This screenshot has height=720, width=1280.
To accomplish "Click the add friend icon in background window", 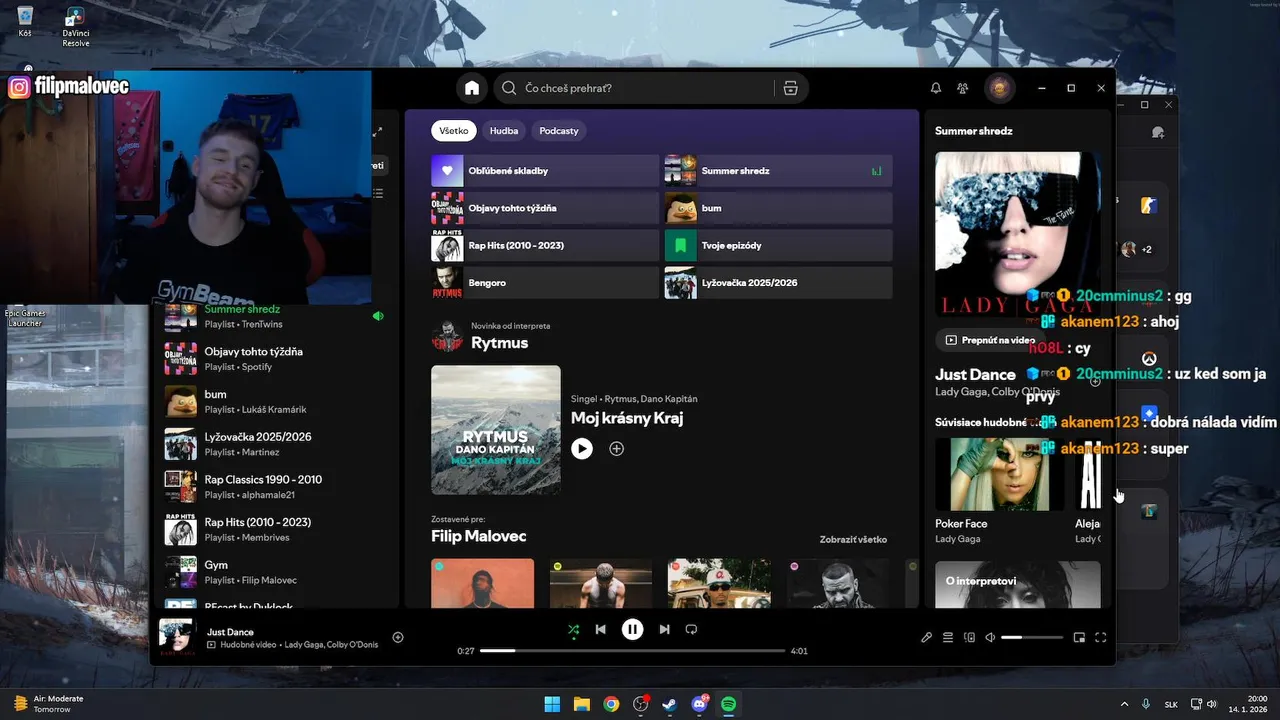I will coord(1159,132).
